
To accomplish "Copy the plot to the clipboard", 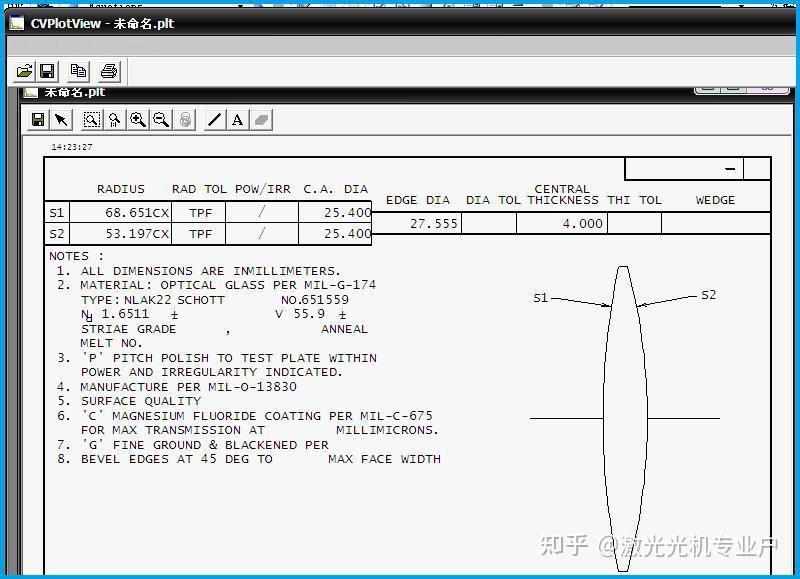I will pos(78,71).
